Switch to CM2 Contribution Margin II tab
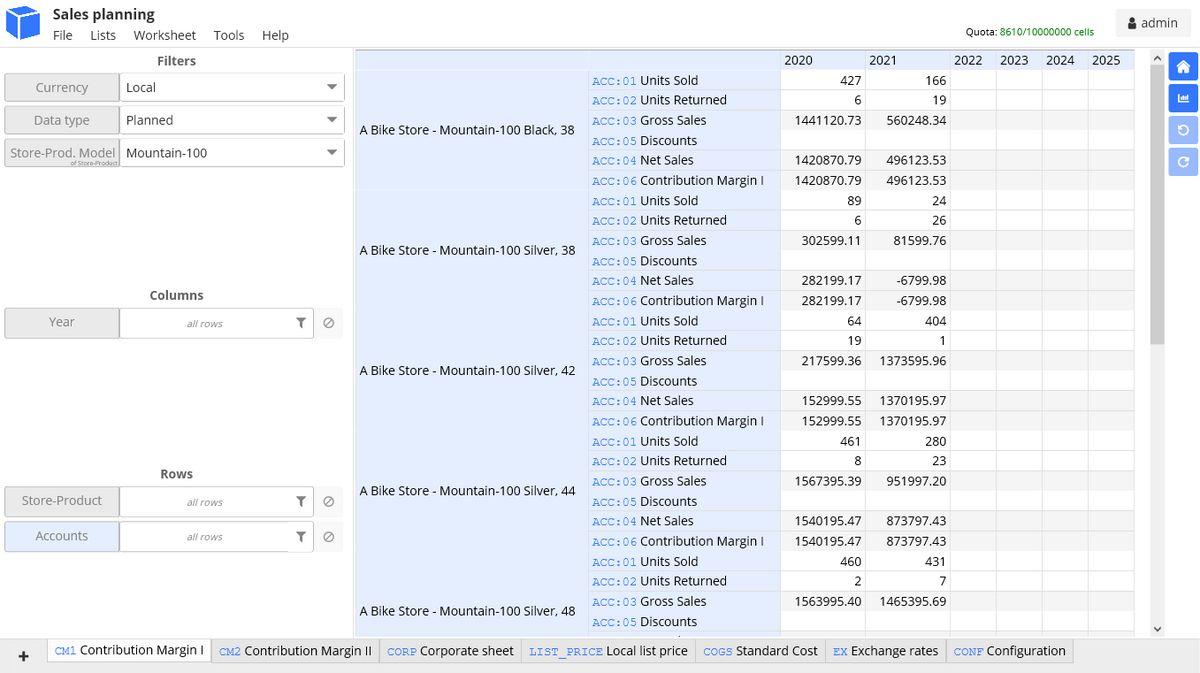 pyautogui.click(x=295, y=651)
